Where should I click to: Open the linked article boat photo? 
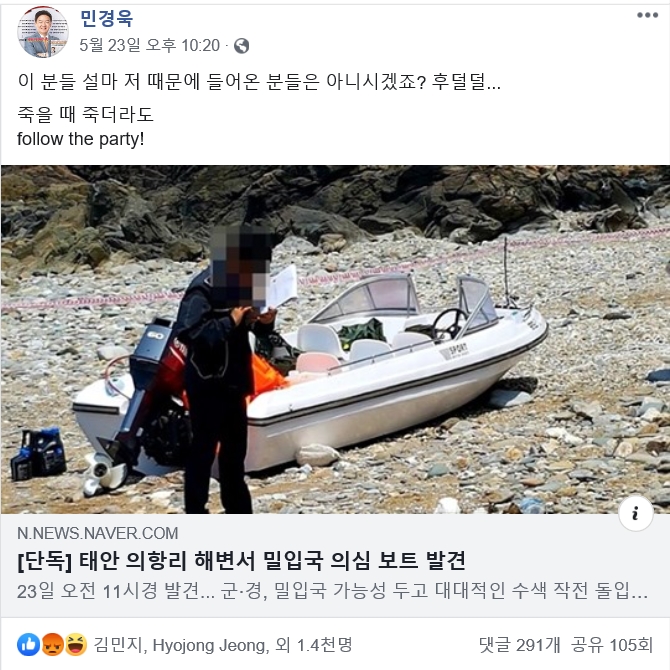click(x=335, y=339)
